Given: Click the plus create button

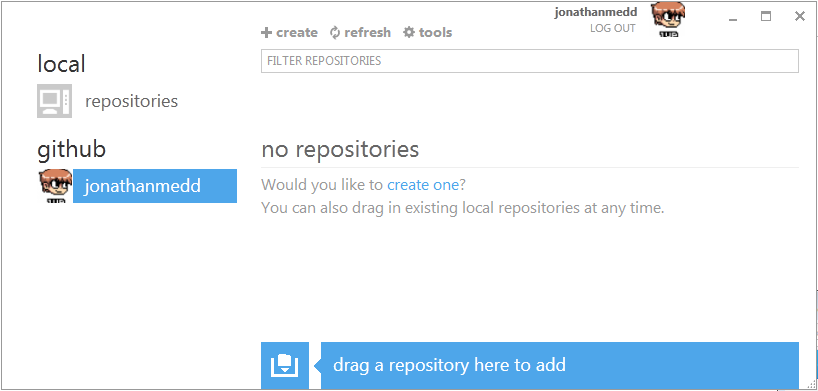Looking at the screenshot, I should [x=289, y=32].
